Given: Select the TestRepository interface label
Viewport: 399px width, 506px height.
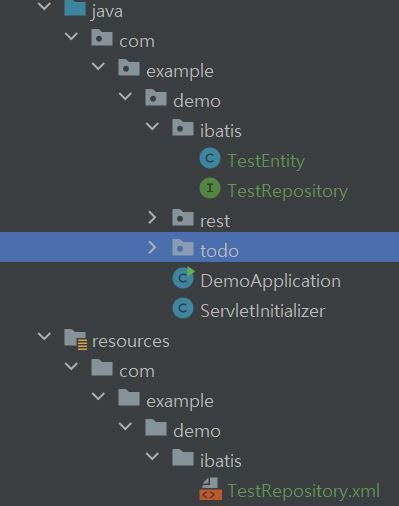Looking at the screenshot, I should click(287, 191).
